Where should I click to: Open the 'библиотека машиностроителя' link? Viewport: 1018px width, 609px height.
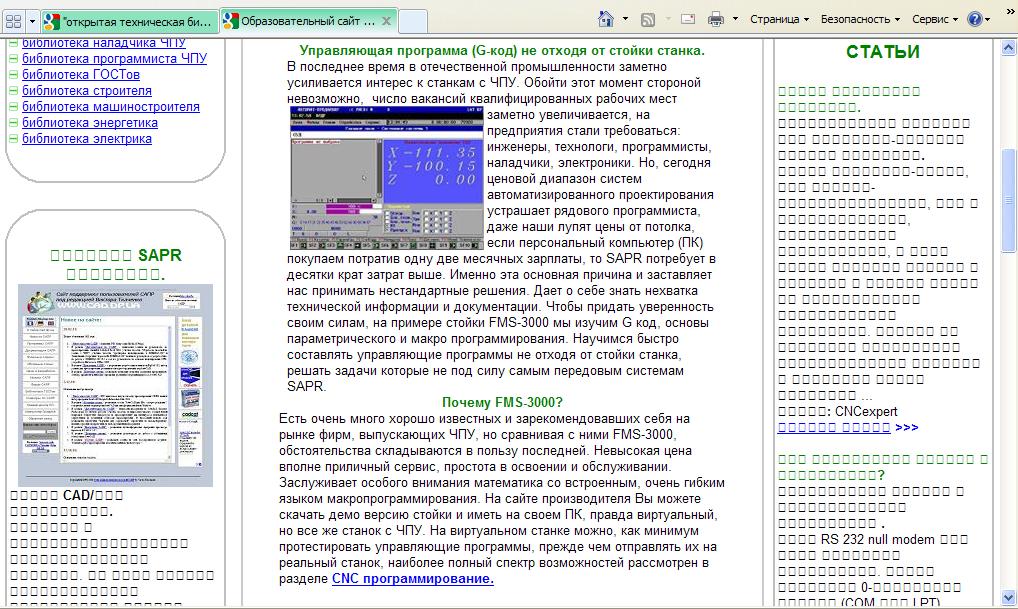[110, 106]
